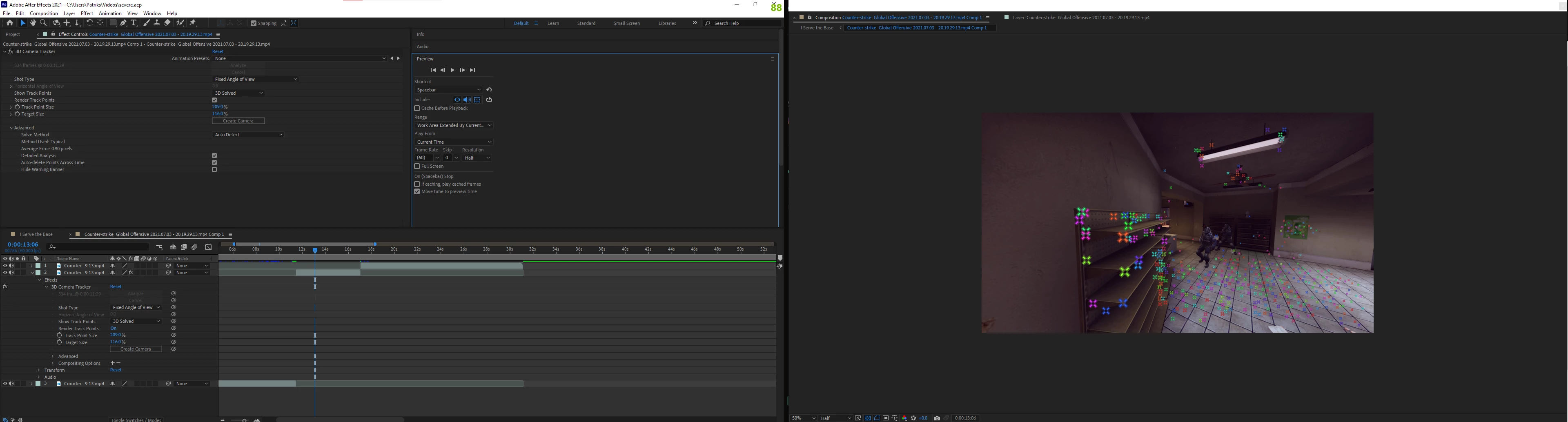Click the timeline zoom slider handle
Viewport: 1568px width, 422px height.
click(x=245, y=420)
